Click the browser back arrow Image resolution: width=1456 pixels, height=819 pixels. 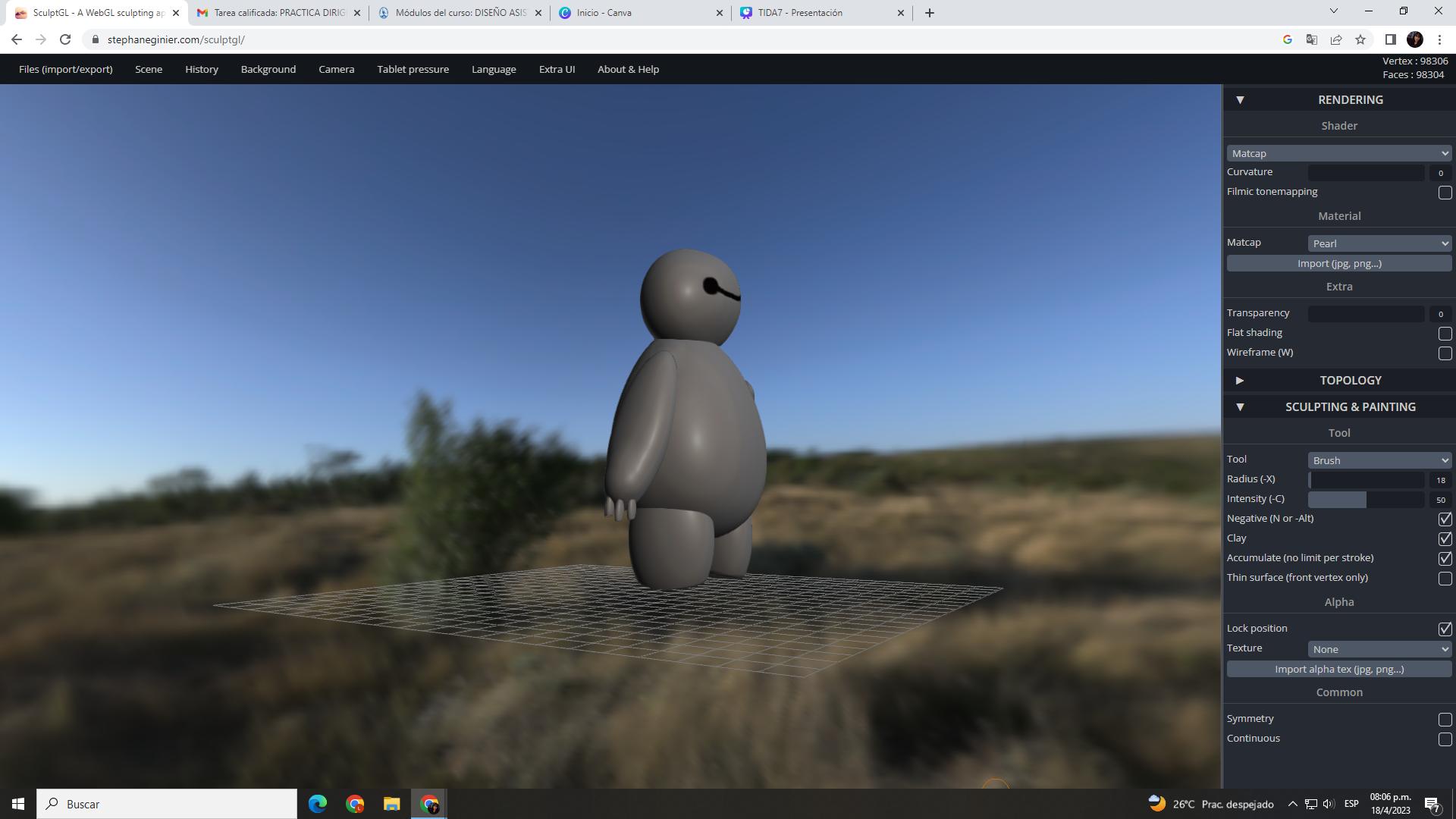tap(17, 39)
